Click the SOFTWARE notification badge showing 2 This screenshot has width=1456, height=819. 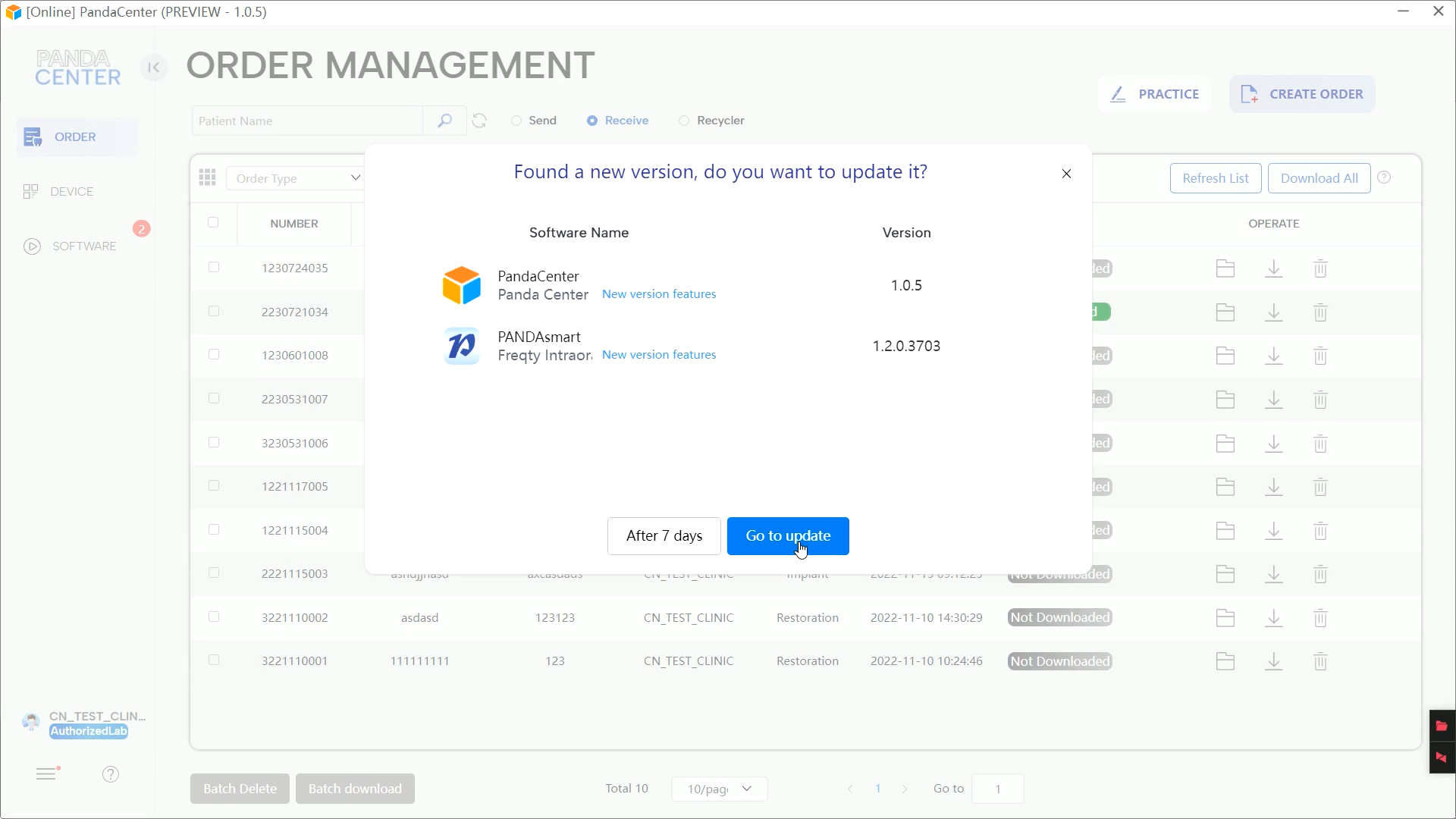(x=141, y=229)
